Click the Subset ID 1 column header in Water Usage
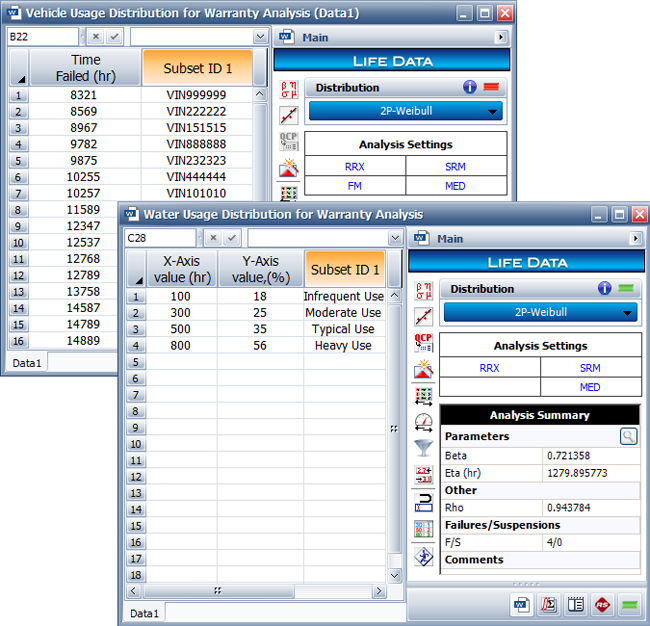The image size is (650, 626). pyautogui.click(x=345, y=269)
